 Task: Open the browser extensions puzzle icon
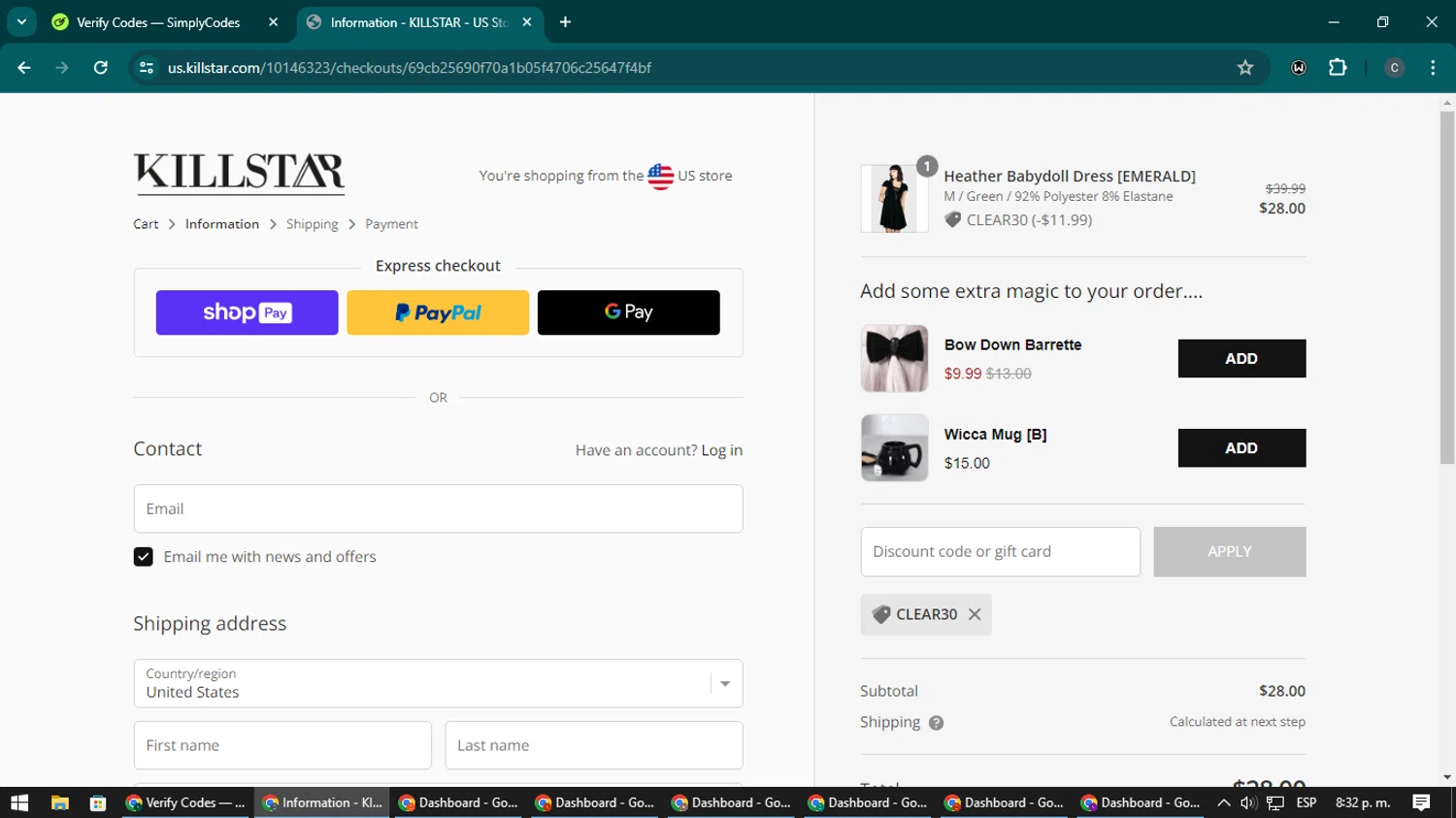[1338, 68]
